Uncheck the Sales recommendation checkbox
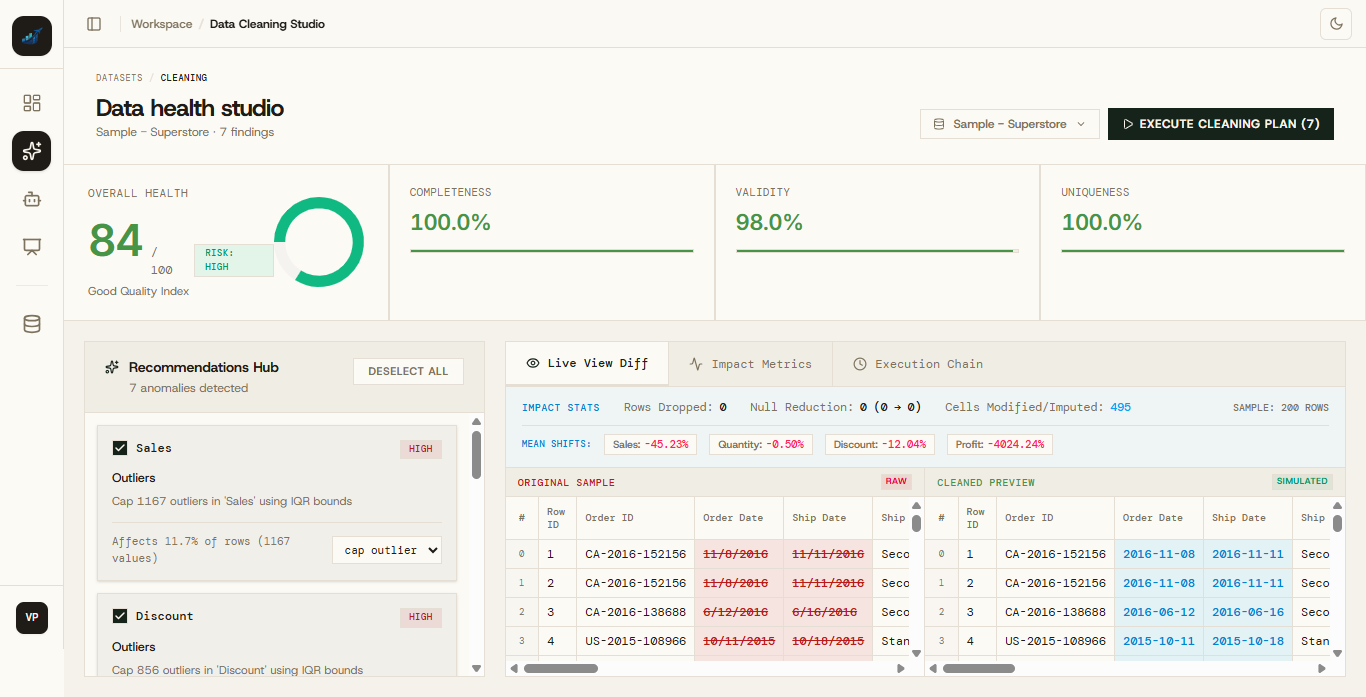This screenshot has width=1366, height=697. (x=120, y=448)
